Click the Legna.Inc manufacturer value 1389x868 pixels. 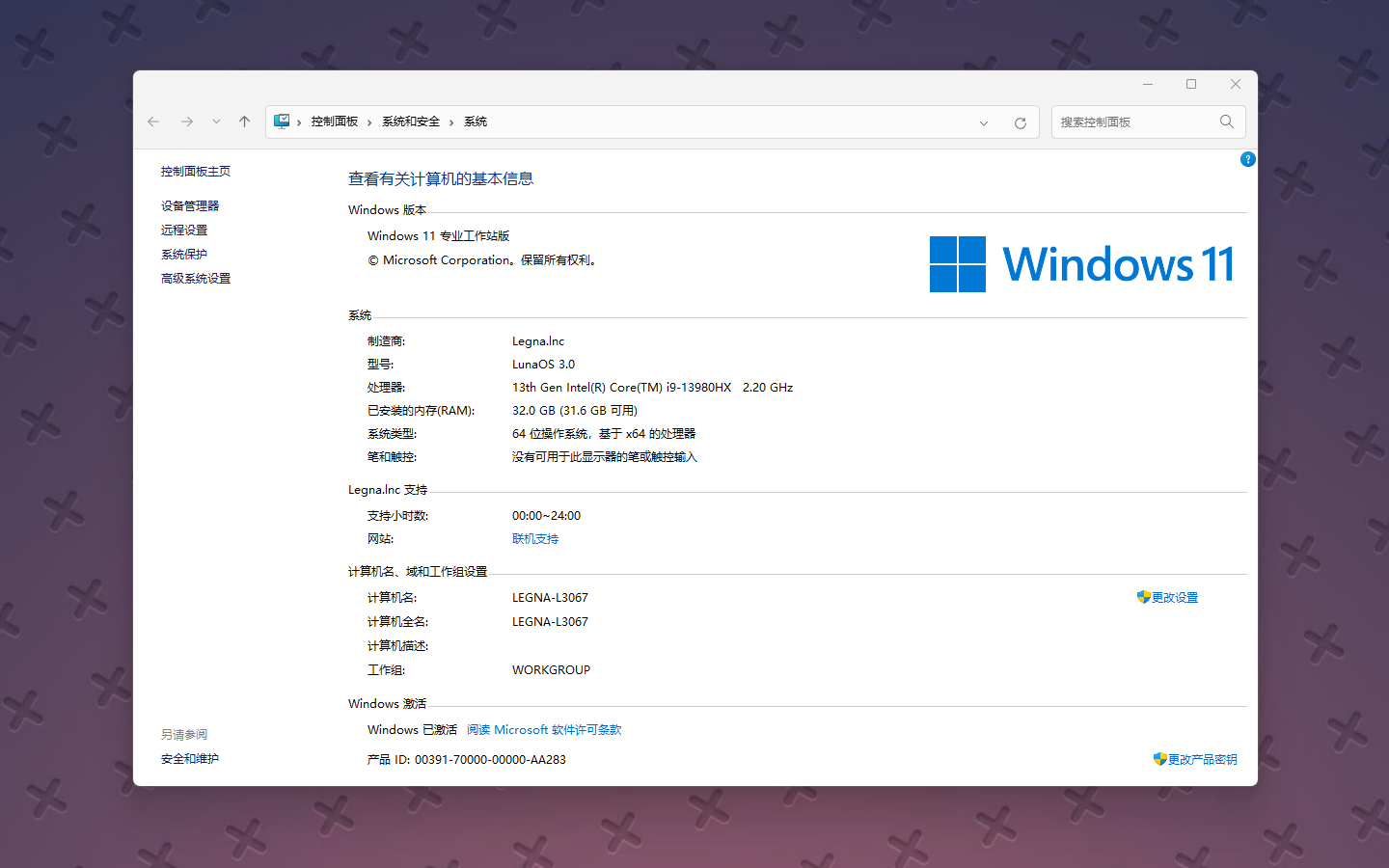point(538,341)
